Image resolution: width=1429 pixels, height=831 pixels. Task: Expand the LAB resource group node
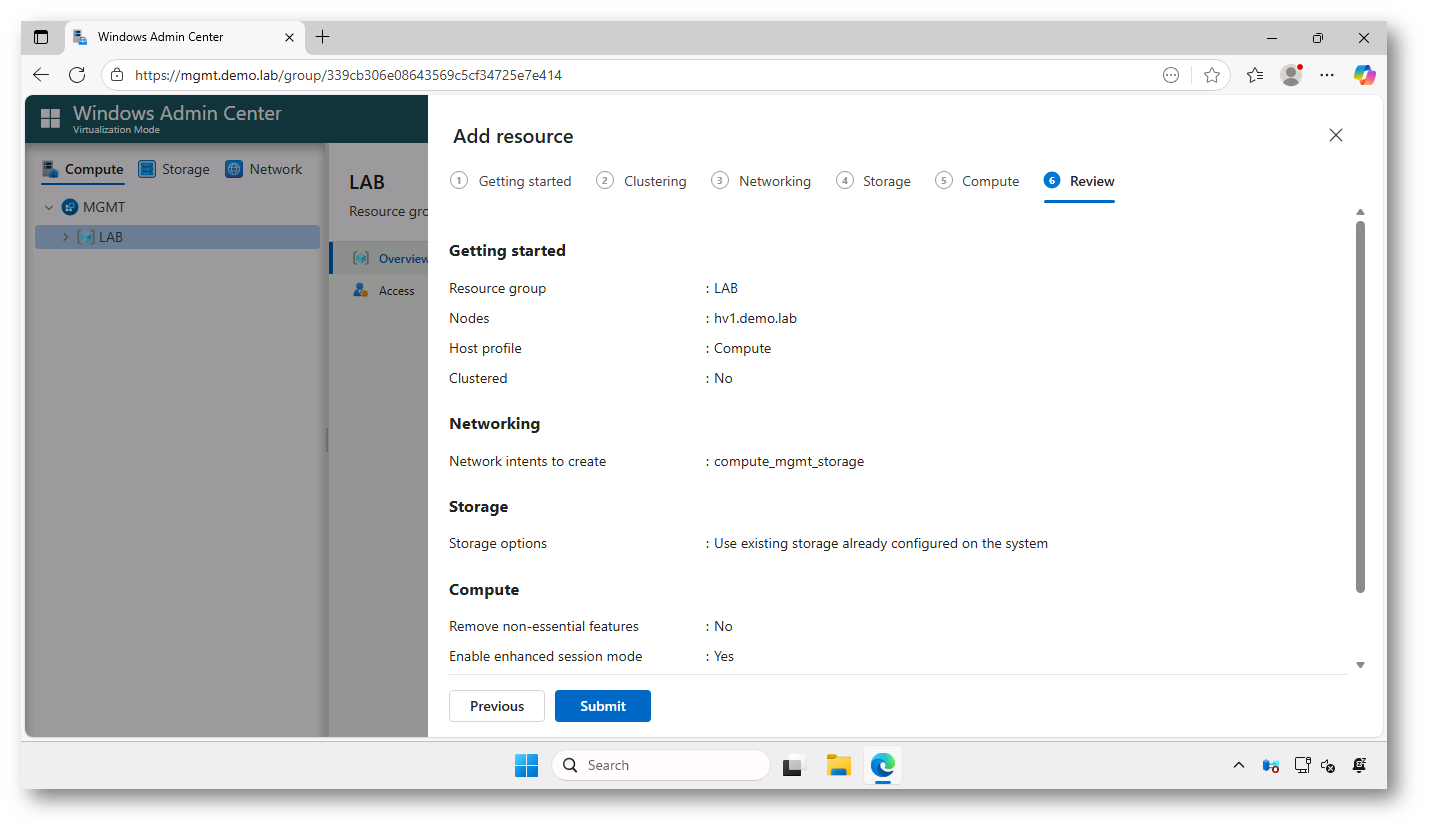[x=66, y=238]
